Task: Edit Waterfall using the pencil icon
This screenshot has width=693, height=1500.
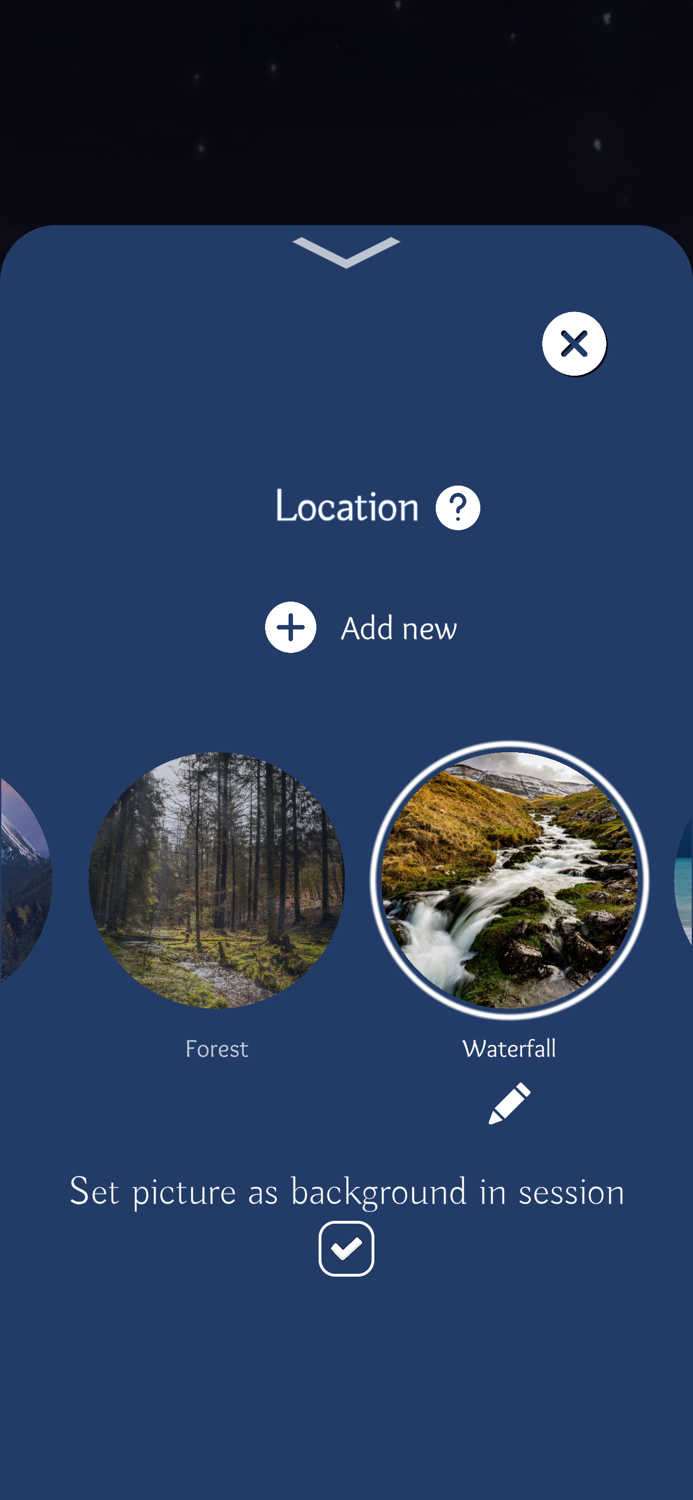Action: (x=509, y=1104)
